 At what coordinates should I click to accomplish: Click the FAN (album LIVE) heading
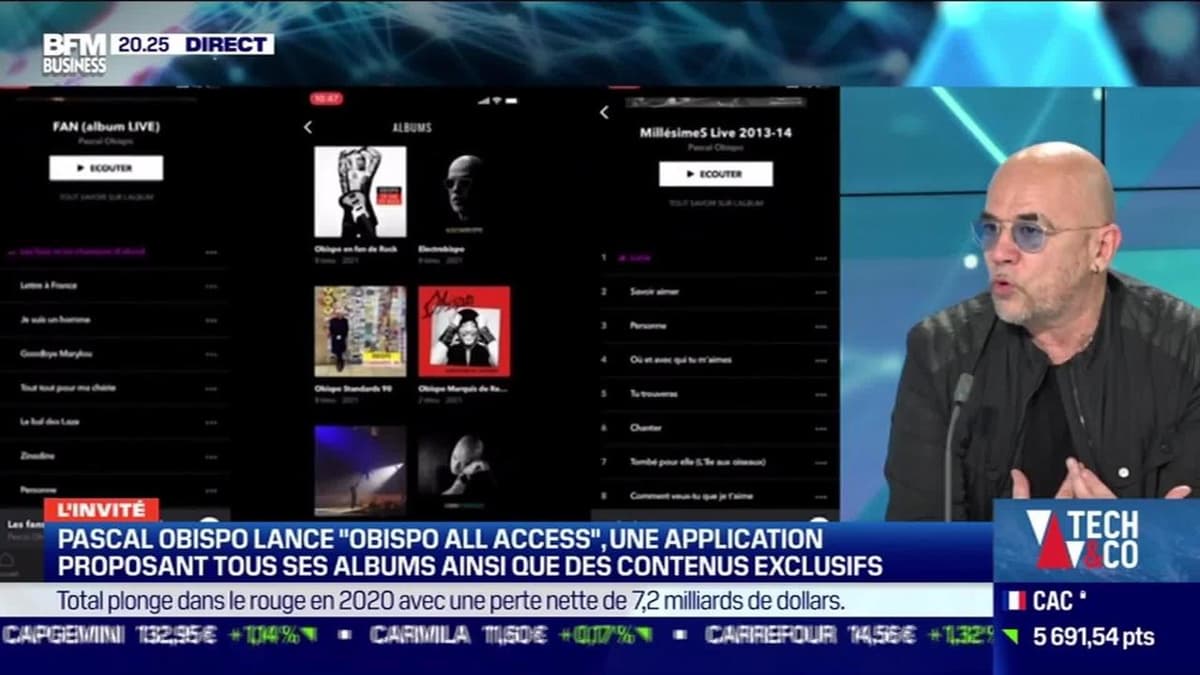[106, 126]
